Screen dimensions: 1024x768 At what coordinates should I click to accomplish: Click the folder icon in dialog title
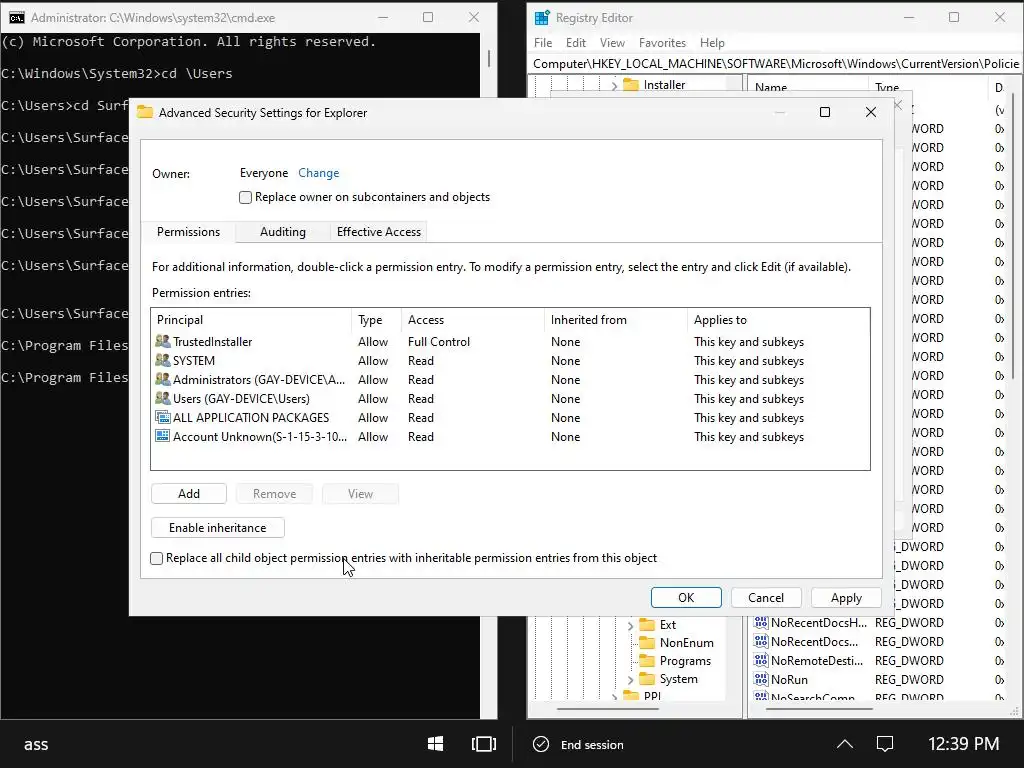145,112
